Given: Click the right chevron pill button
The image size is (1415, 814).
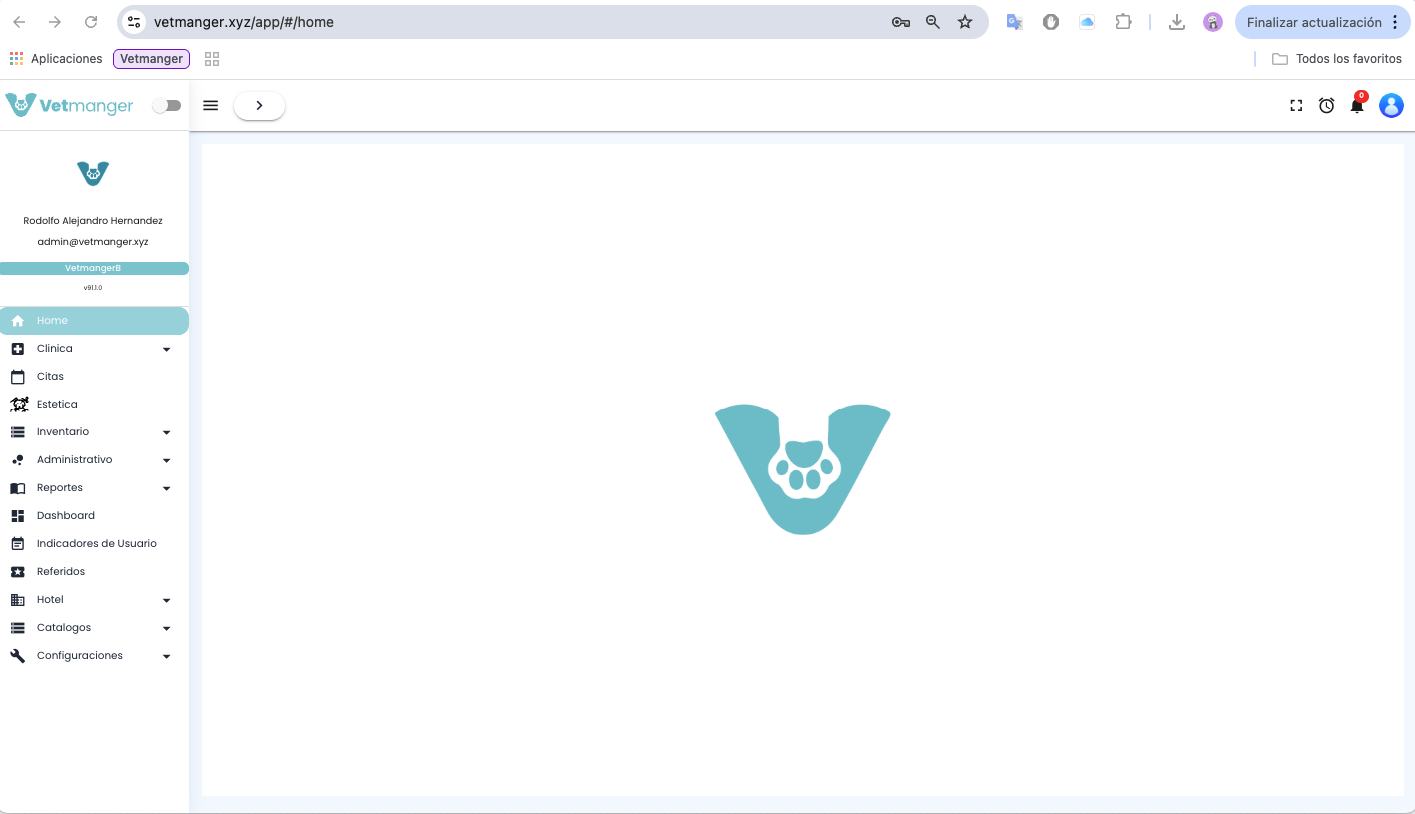Looking at the screenshot, I should (x=259, y=106).
